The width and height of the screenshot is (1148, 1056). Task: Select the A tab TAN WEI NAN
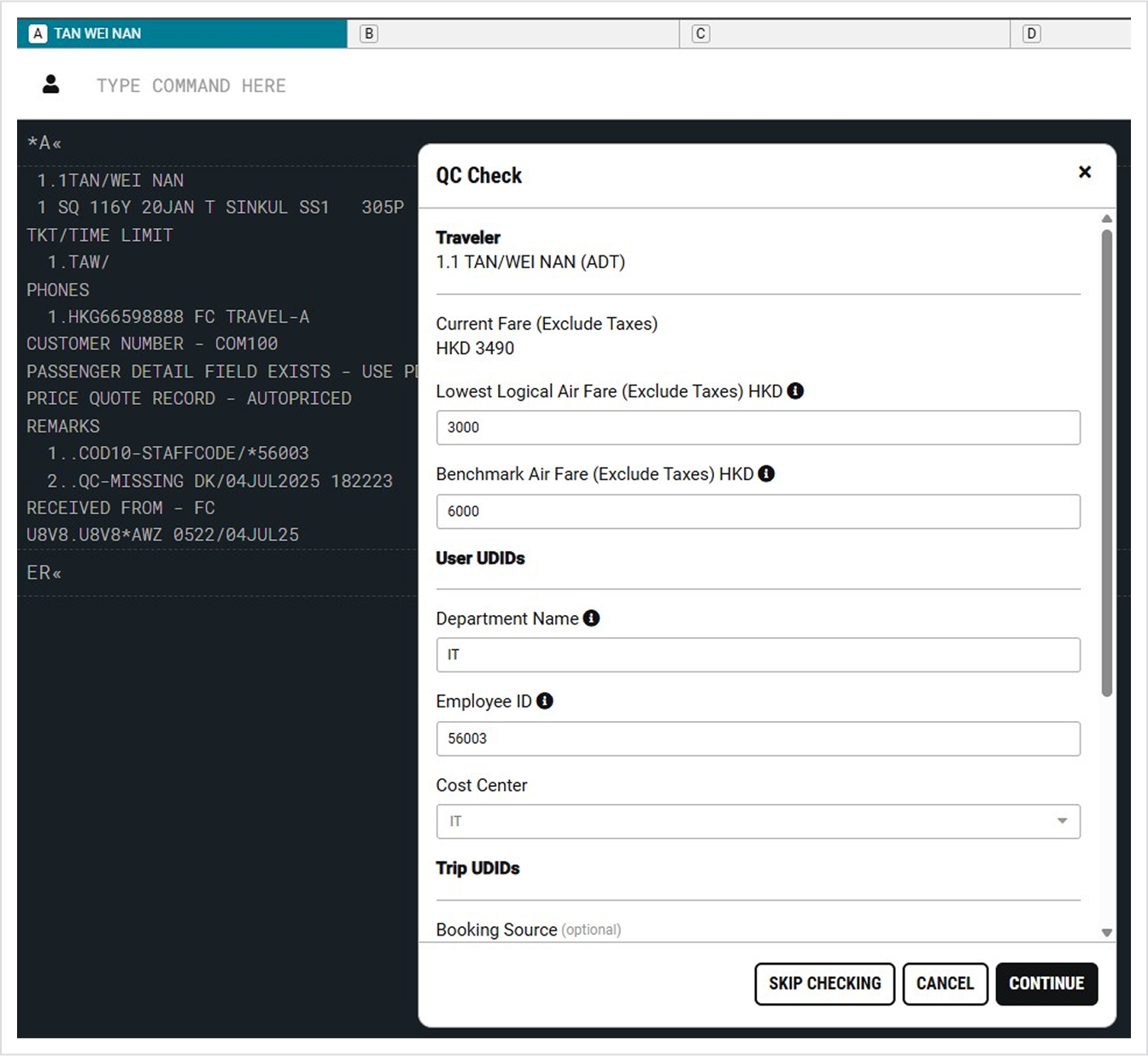click(x=182, y=33)
